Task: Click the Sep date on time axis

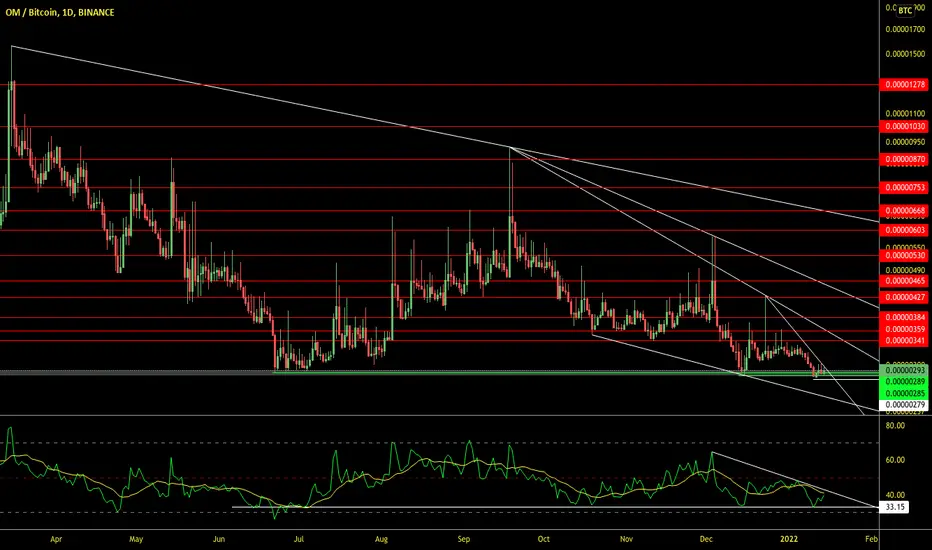Action: click(464, 539)
